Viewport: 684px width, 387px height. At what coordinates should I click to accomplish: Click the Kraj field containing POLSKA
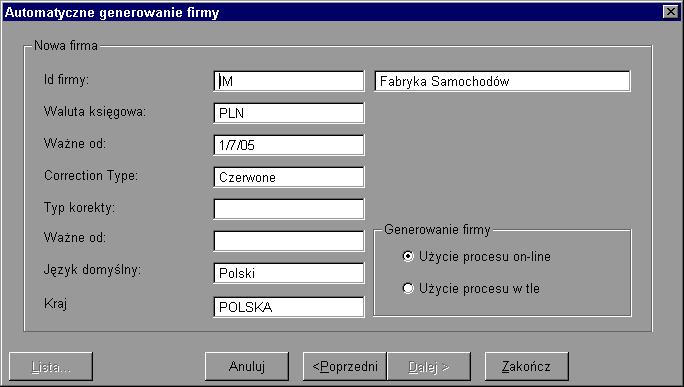[x=289, y=307]
